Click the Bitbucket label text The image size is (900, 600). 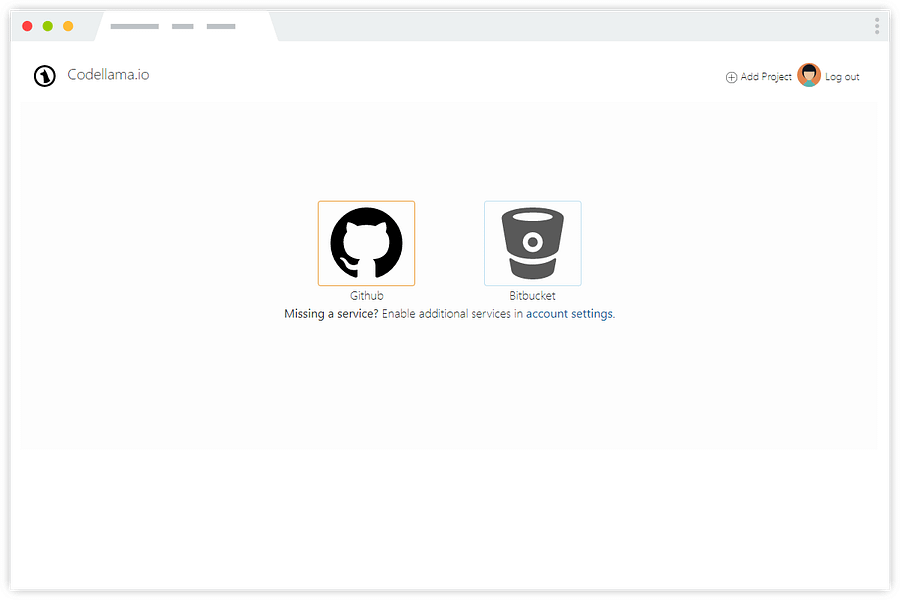coord(533,296)
